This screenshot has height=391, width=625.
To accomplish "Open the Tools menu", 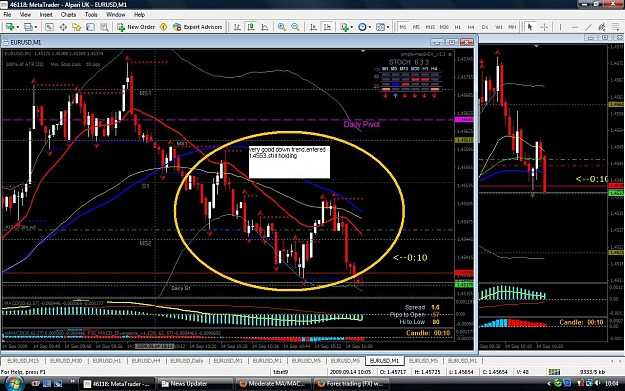I will point(91,14).
